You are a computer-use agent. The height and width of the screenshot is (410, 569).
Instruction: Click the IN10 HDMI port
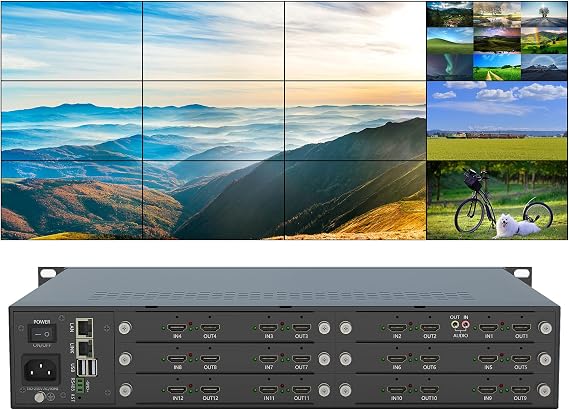point(396,390)
